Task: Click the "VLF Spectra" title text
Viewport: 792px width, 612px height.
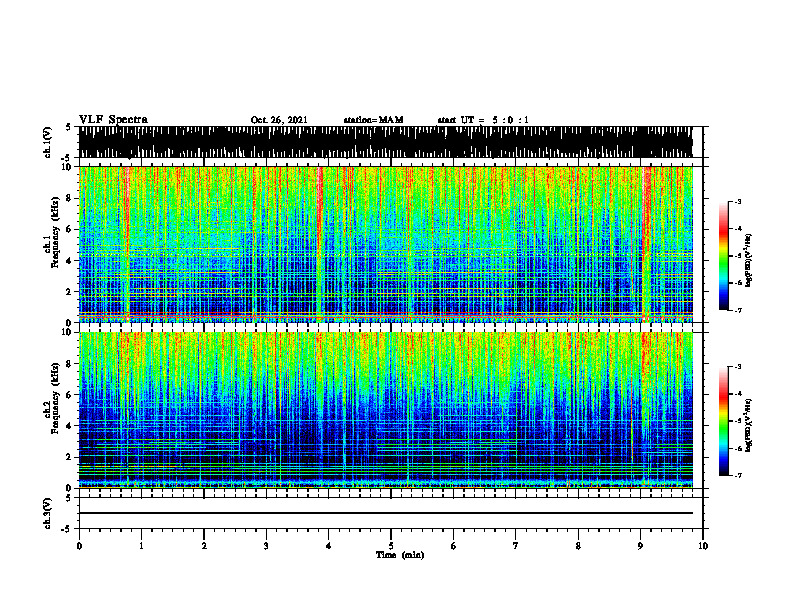Action: [113, 120]
